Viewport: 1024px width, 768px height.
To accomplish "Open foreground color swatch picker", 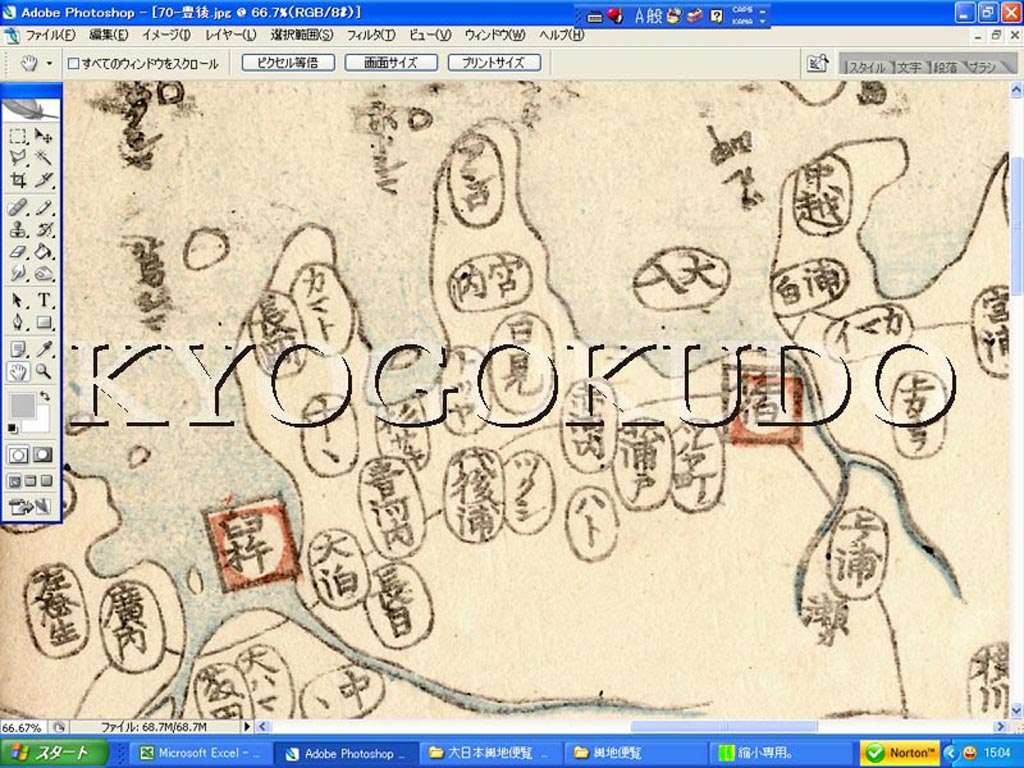I will coord(22,405).
